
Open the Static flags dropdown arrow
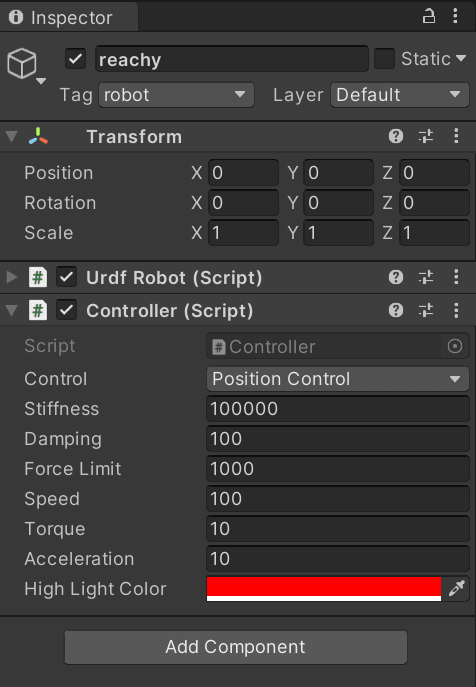[x=461, y=58]
